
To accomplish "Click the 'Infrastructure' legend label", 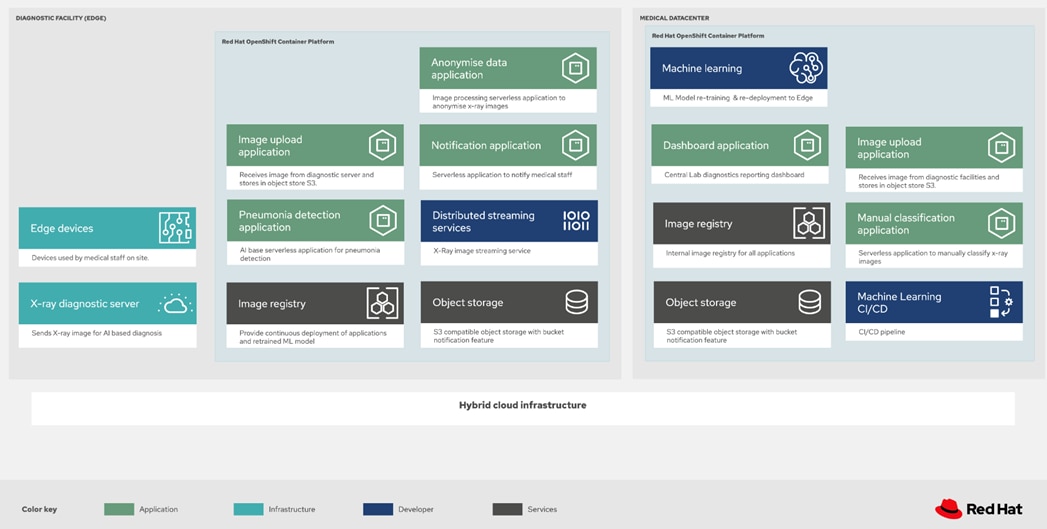I will 292,509.
